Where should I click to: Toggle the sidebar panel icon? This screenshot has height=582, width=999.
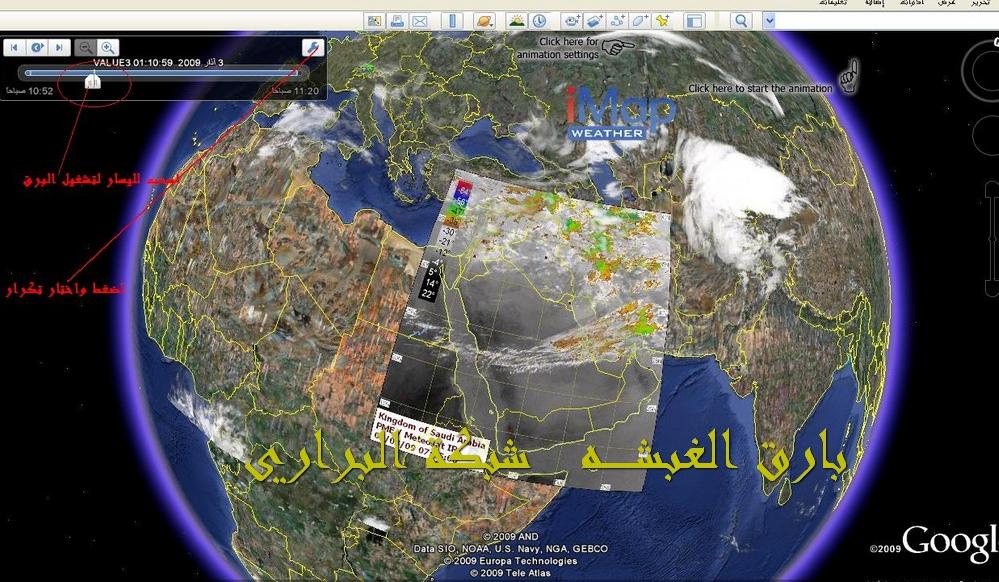(x=694, y=21)
